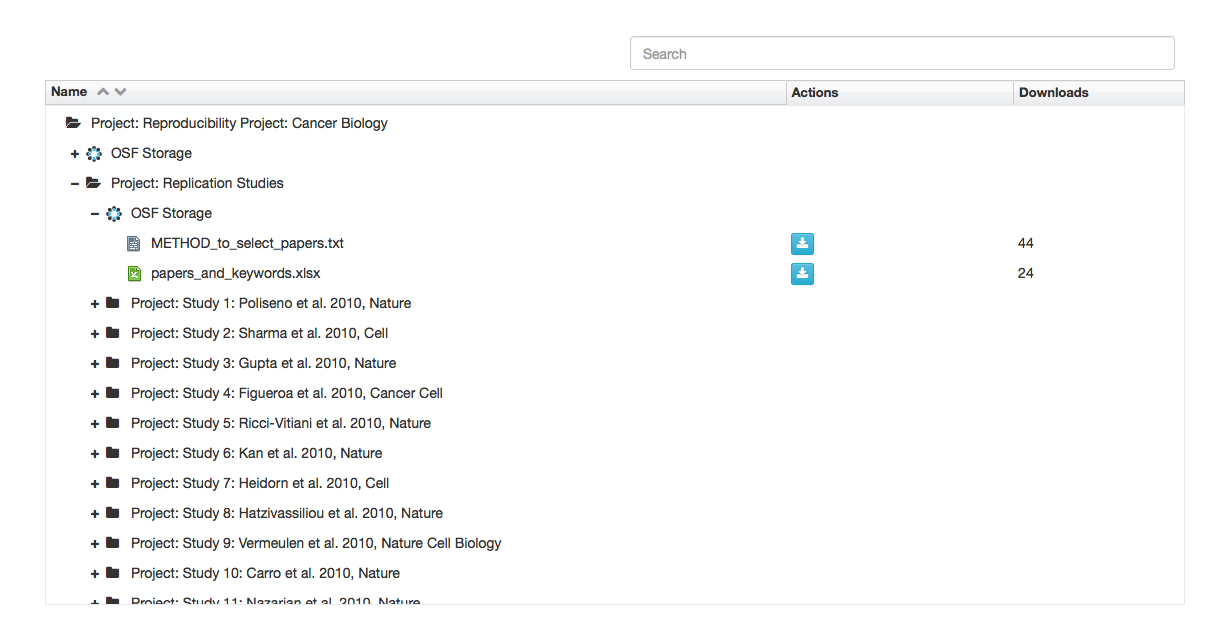Image resolution: width=1218 pixels, height=639 pixels.
Task: Download papers_and_keywords.xlsx using its download button
Action: click(802, 273)
